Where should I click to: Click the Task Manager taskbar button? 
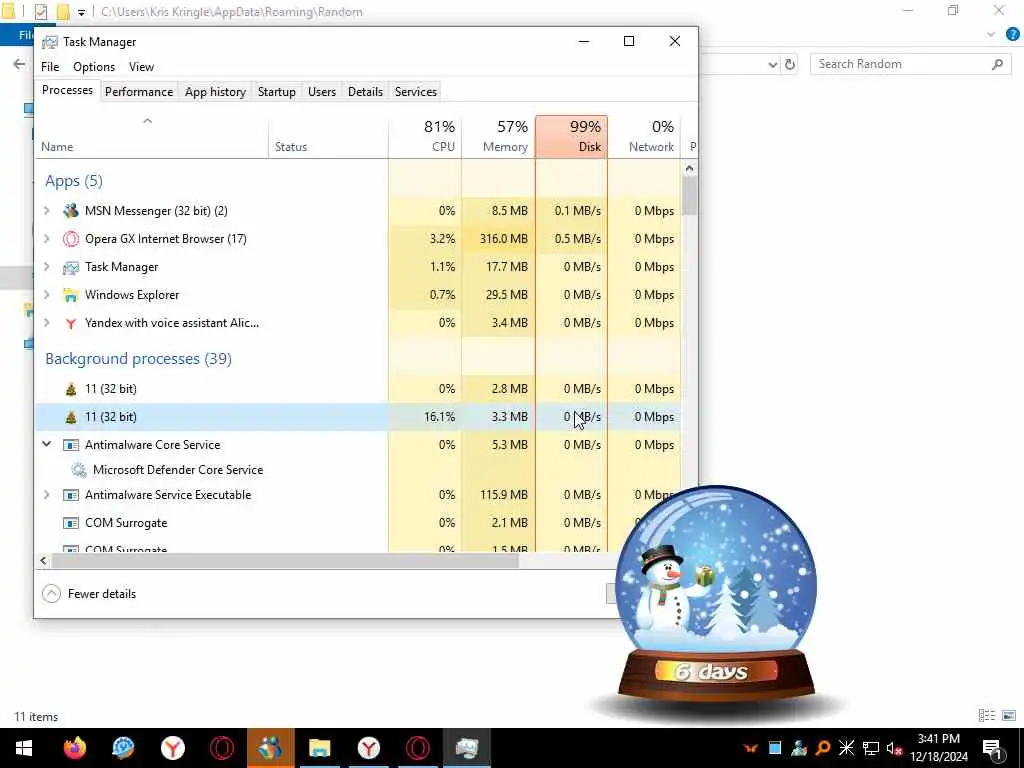[x=466, y=748]
